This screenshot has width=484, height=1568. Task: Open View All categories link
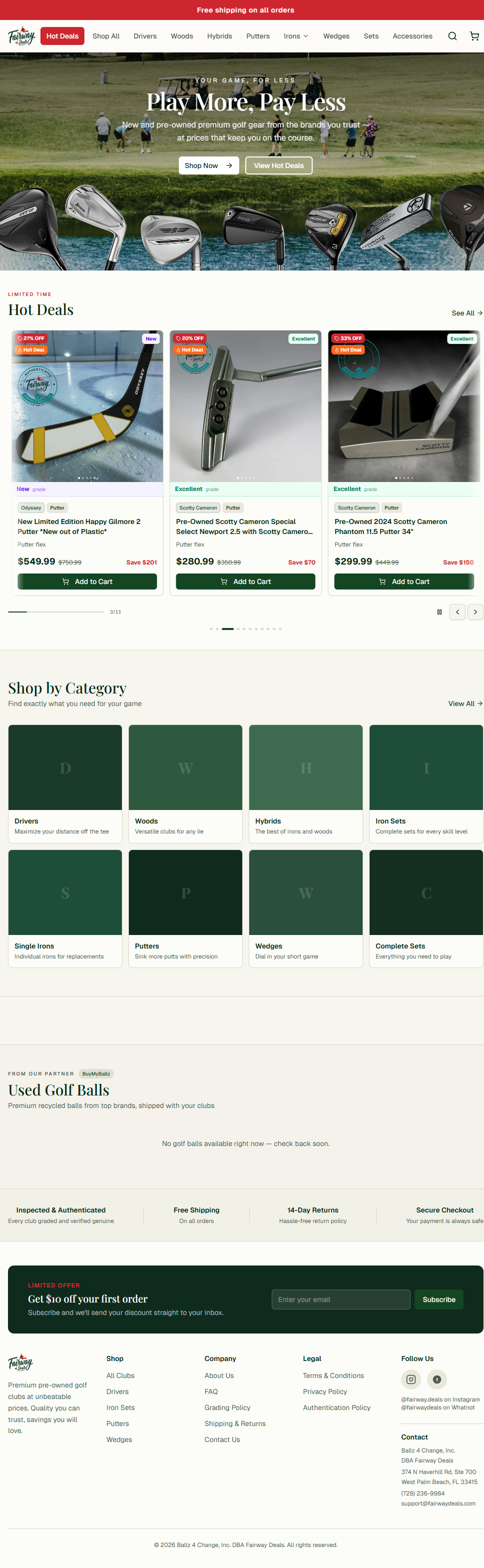pos(465,703)
